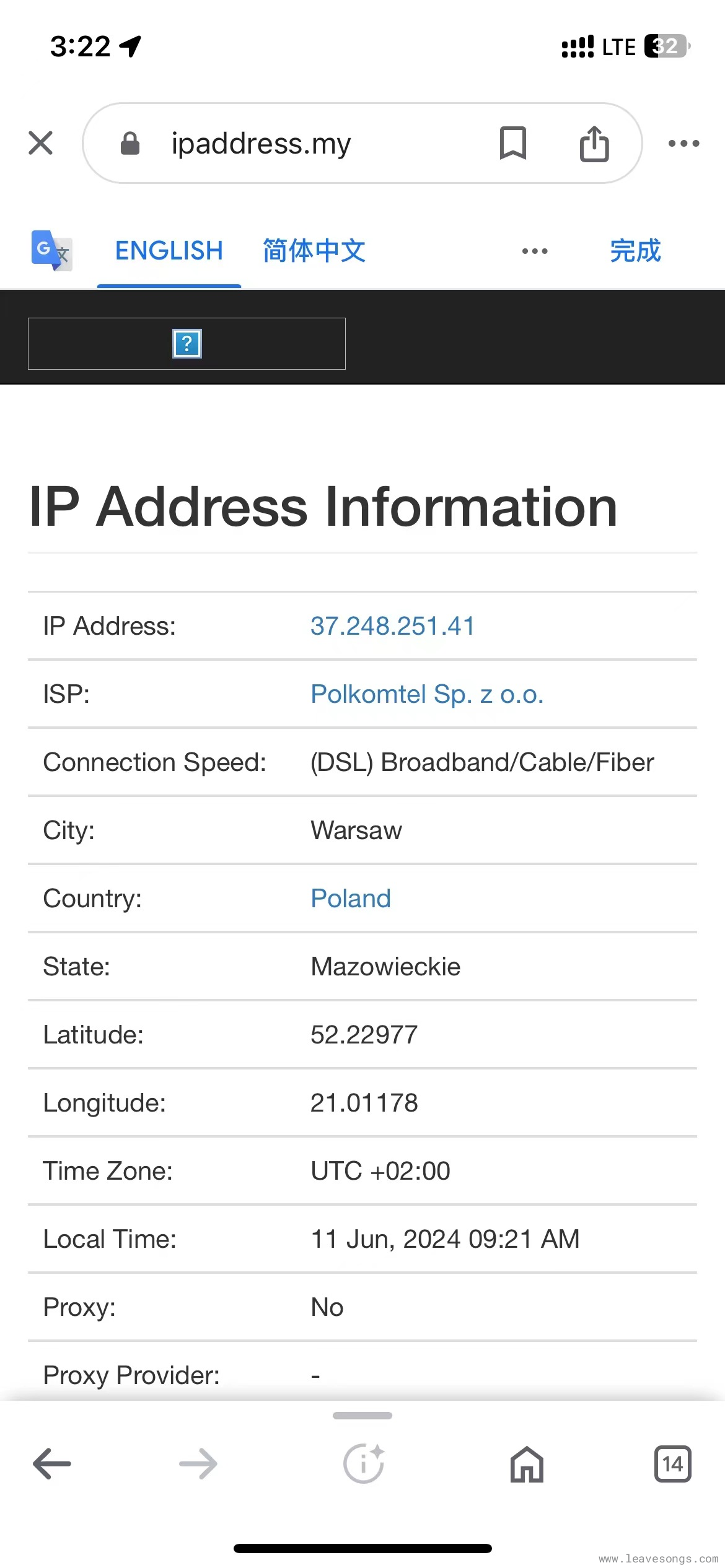Screen dimensions: 725x1568
Task: Go back to the previous page
Action: tap(52, 1464)
